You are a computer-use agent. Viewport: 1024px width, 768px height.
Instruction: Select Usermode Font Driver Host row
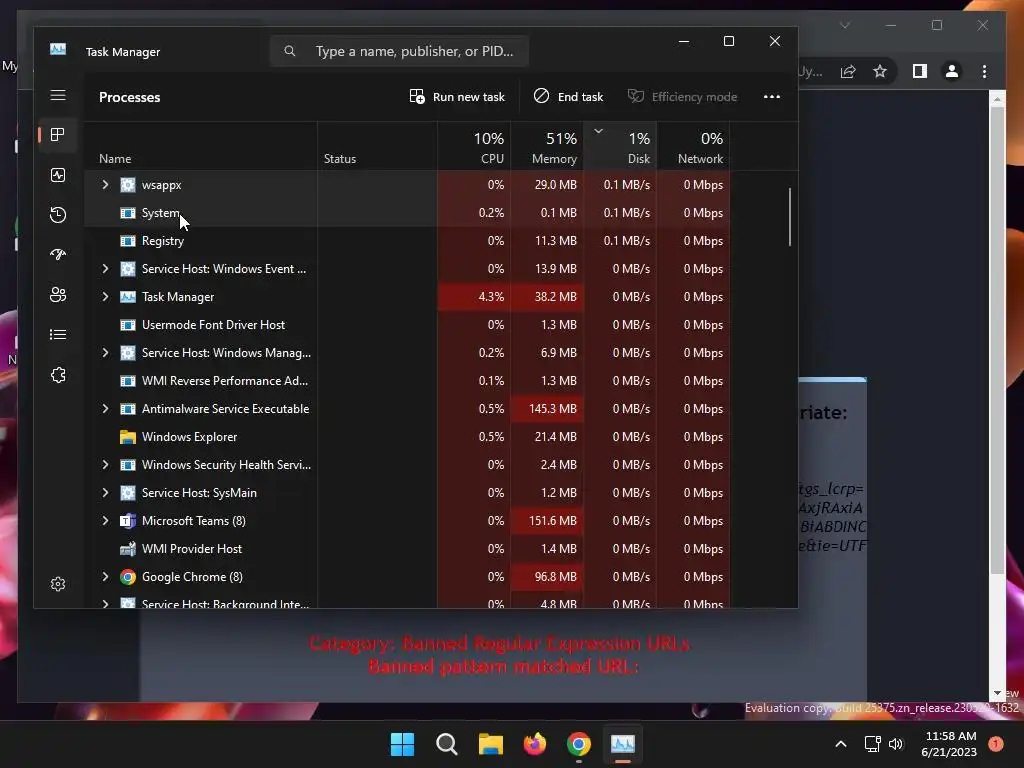[407, 325]
